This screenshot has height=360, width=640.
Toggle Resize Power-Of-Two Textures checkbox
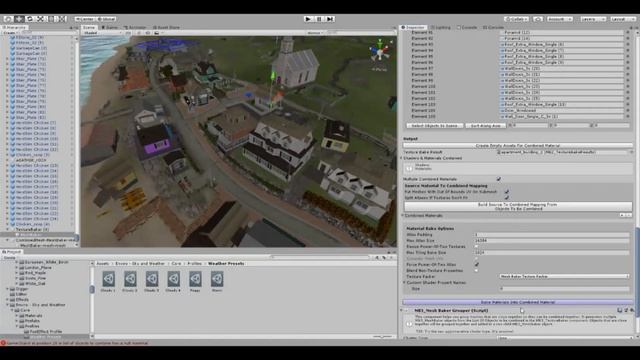(476, 247)
